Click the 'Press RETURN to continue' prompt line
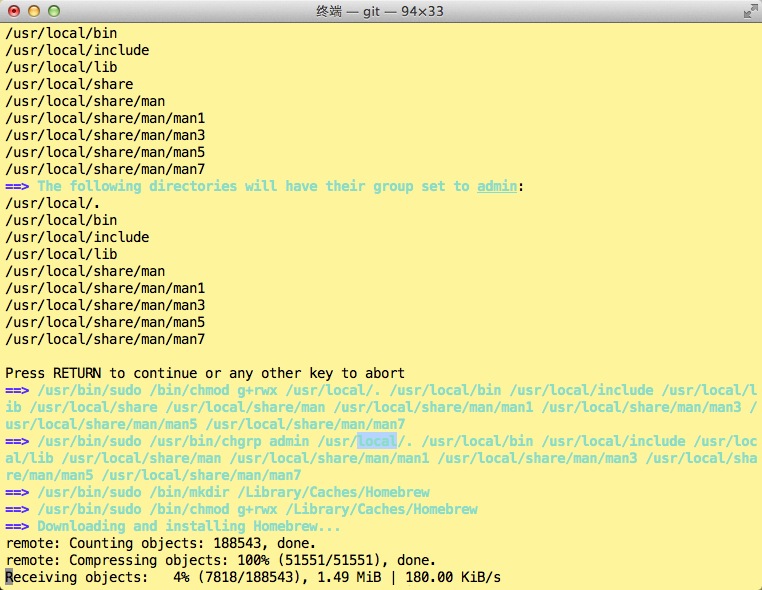The width and height of the screenshot is (762, 590). tap(205, 373)
